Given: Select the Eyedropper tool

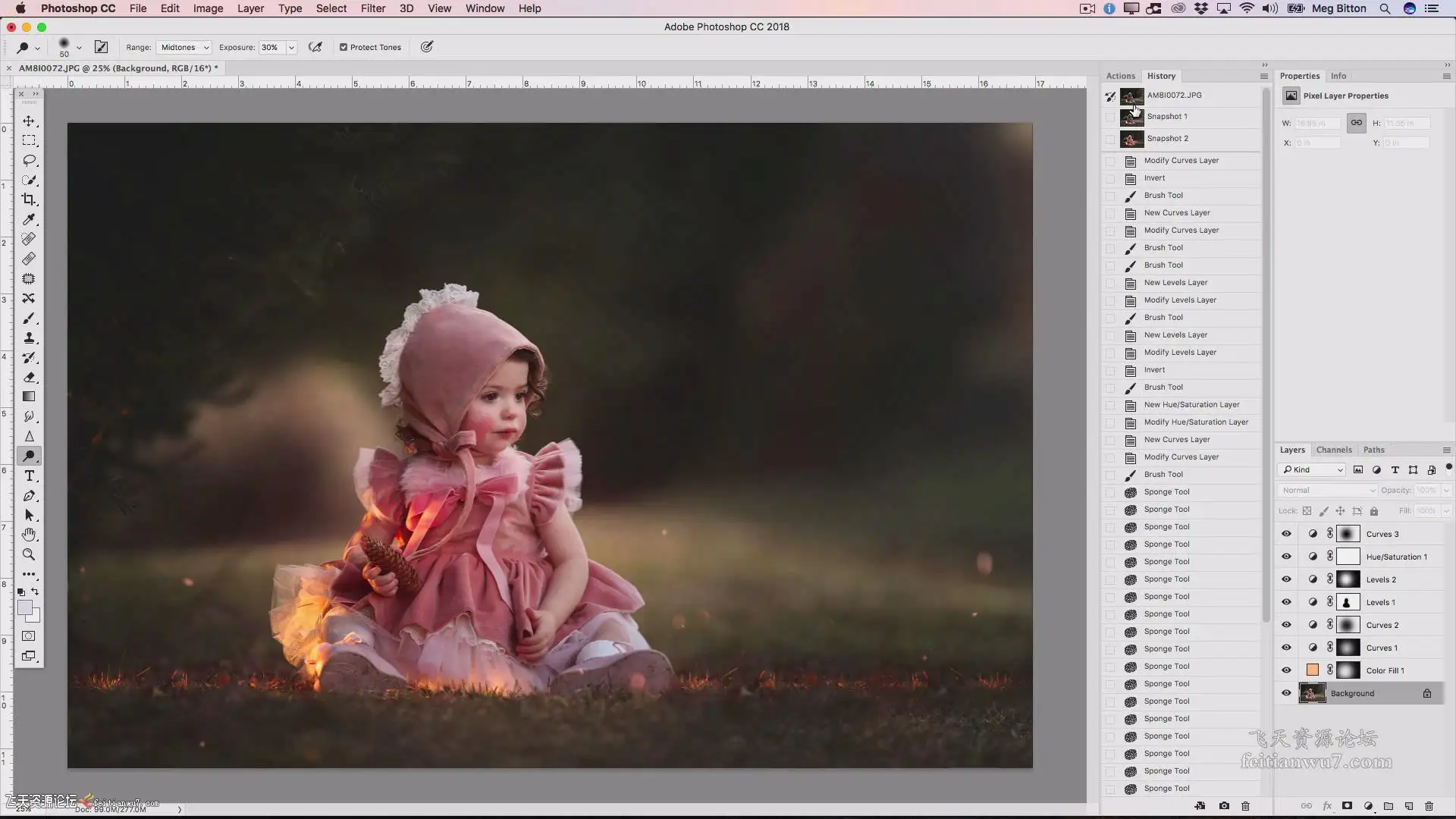Looking at the screenshot, I should [29, 219].
